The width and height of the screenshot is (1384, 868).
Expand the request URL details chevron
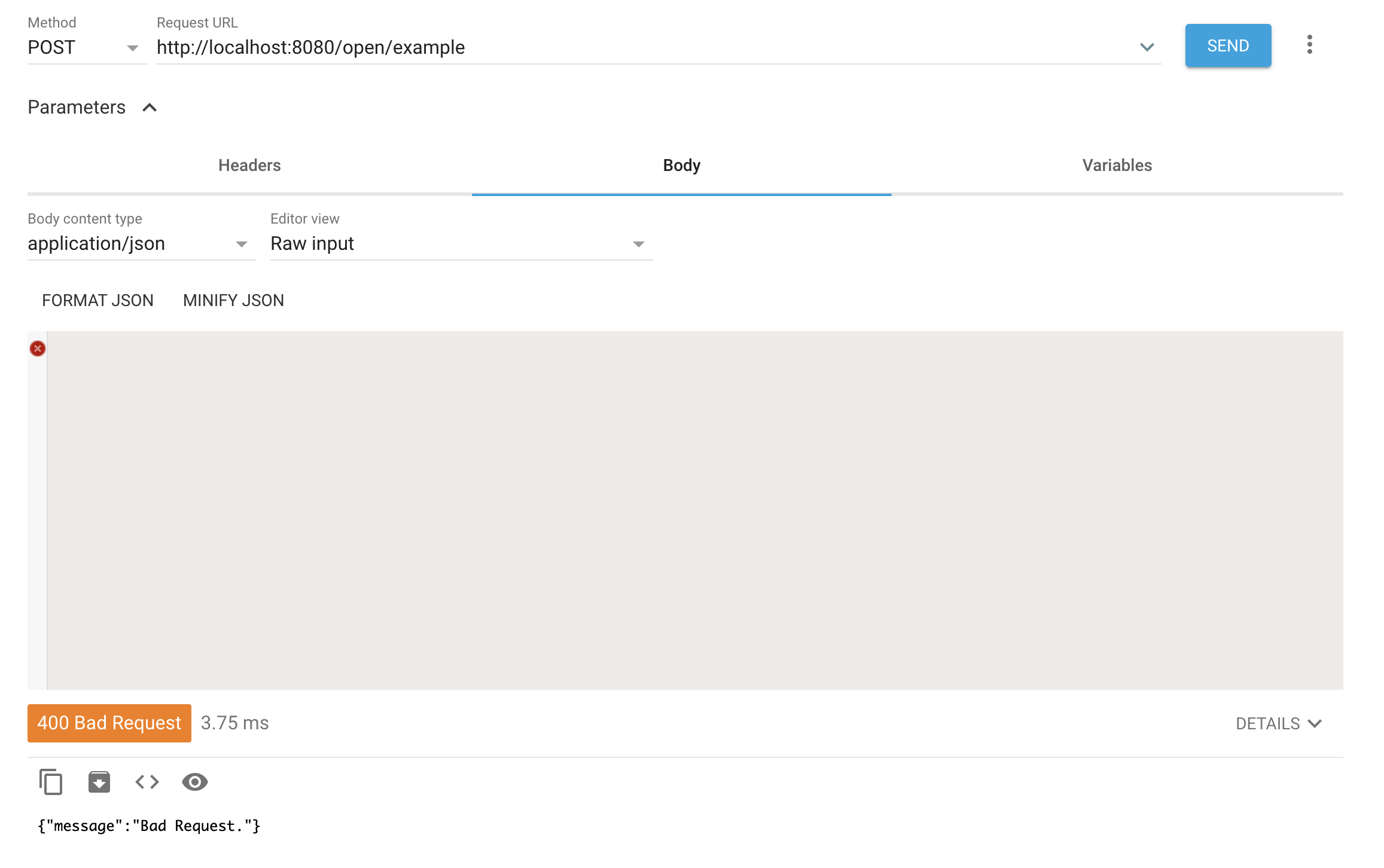pos(1147,47)
